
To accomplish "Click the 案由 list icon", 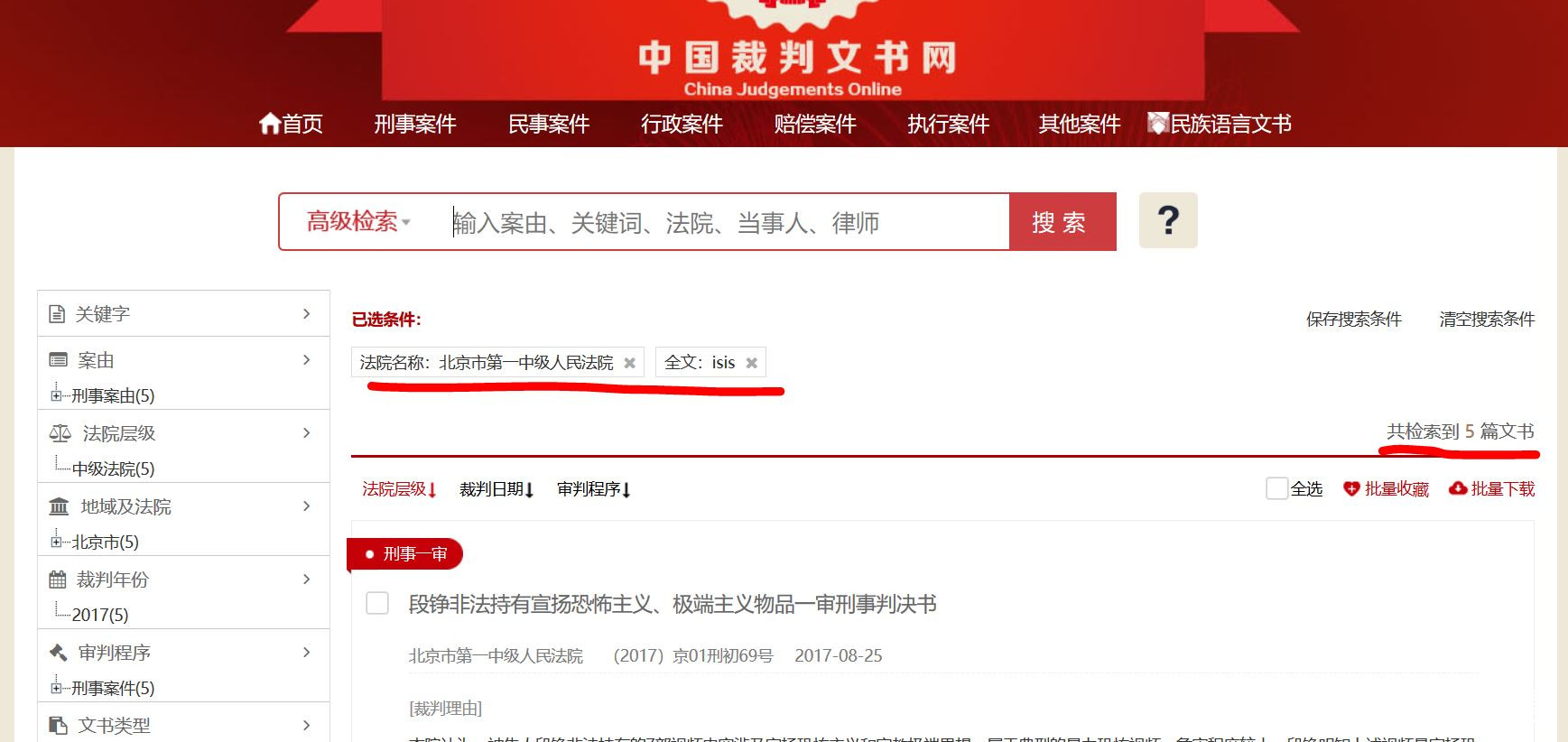I will coord(59,360).
